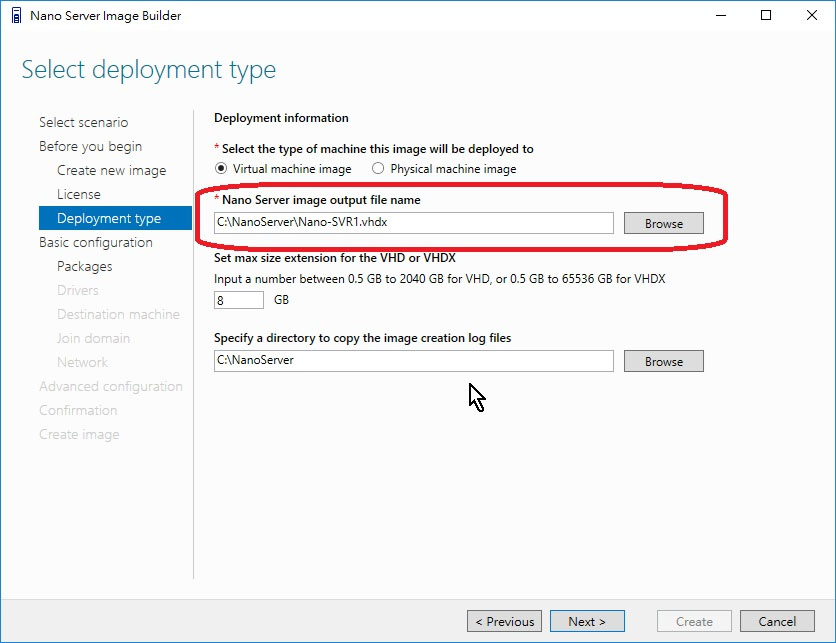Image resolution: width=836 pixels, height=643 pixels.
Task: Browse for the log files directory
Action: (x=664, y=361)
